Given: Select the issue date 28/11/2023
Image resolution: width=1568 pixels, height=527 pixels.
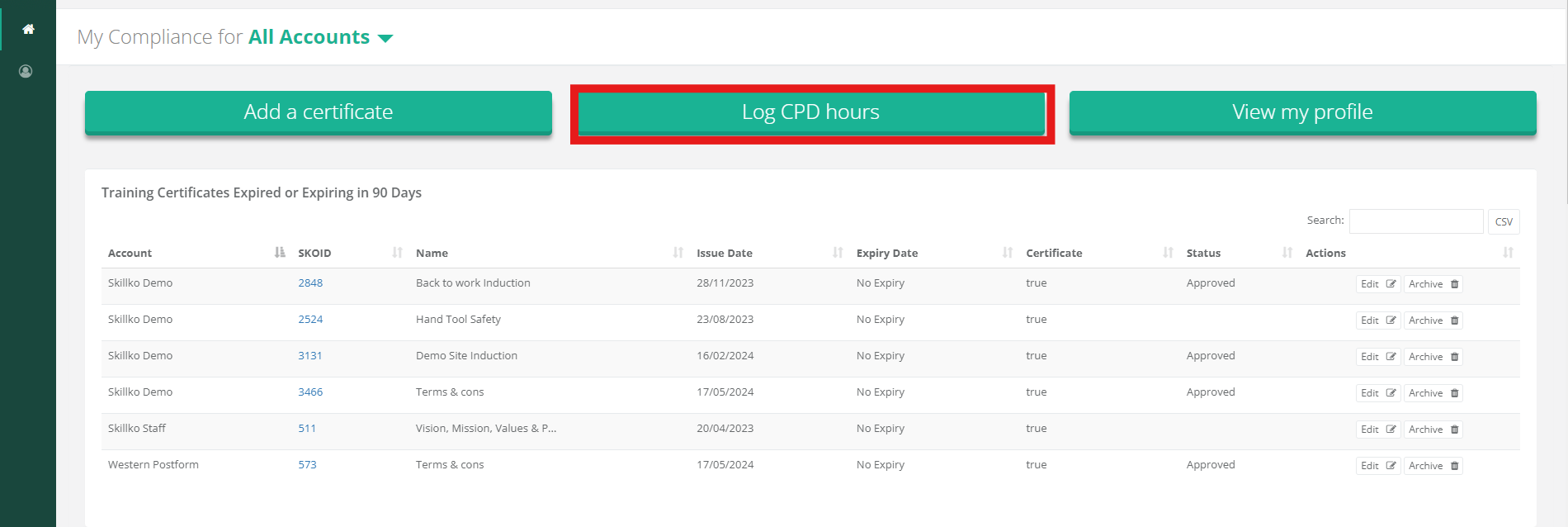Looking at the screenshot, I should pyautogui.click(x=725, y=283).
